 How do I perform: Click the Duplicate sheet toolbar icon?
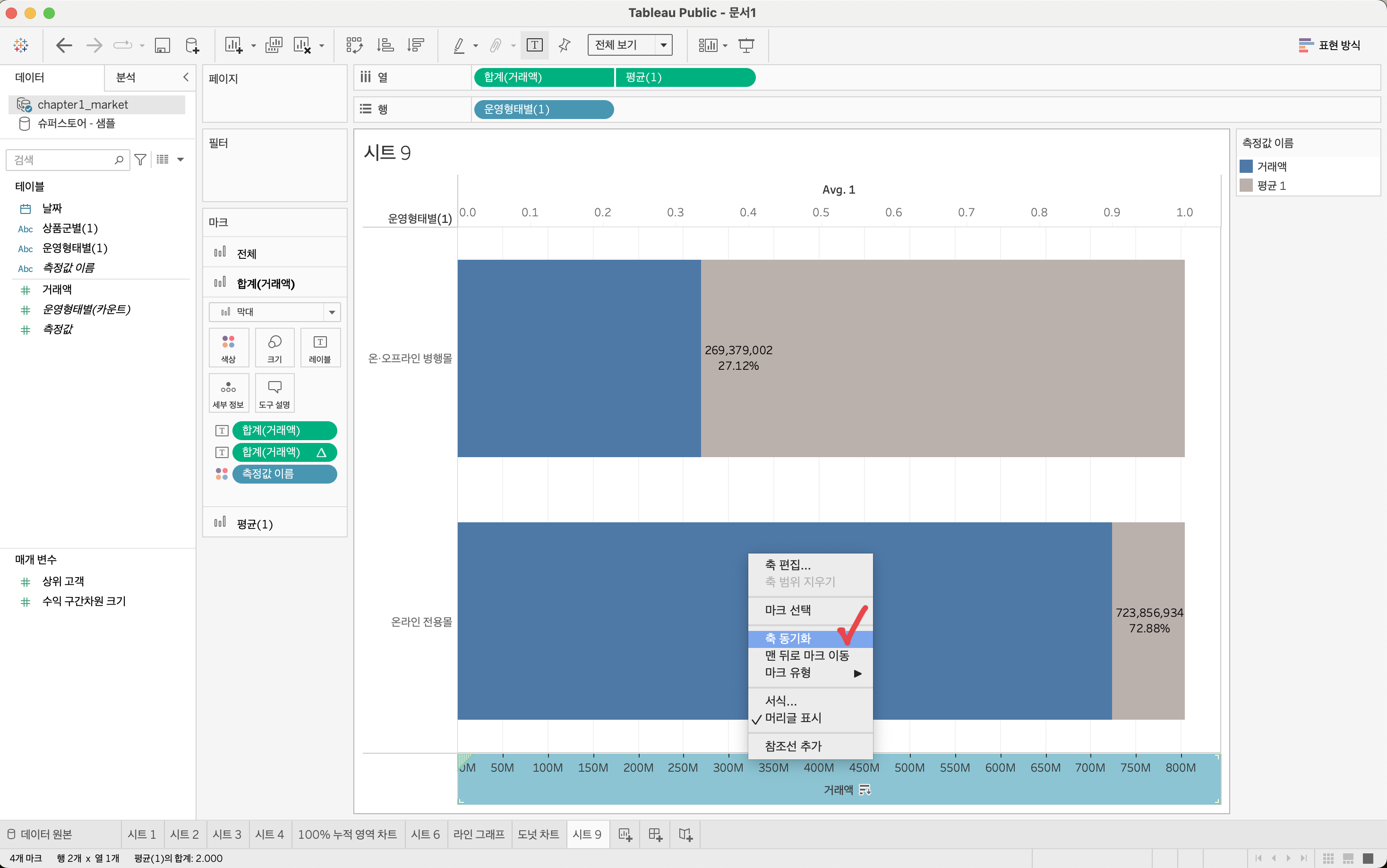(x=273, y=45)
